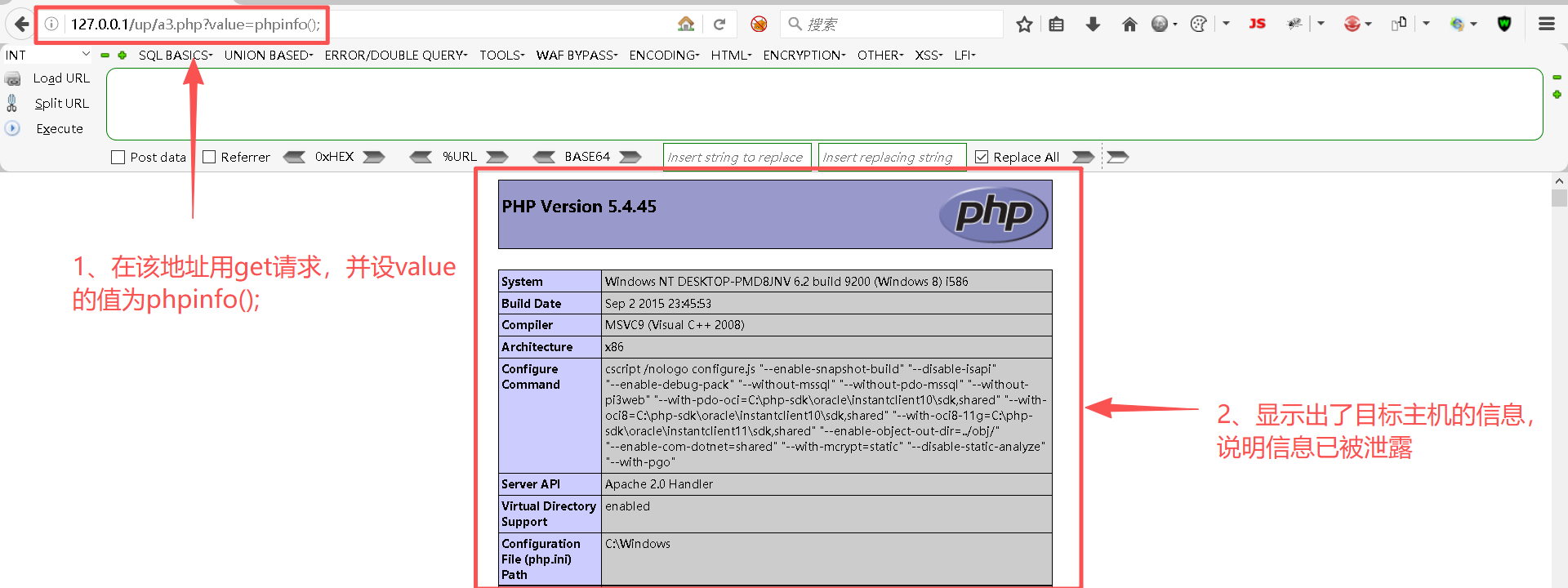Click Load URL button

(x=61, y=78)
